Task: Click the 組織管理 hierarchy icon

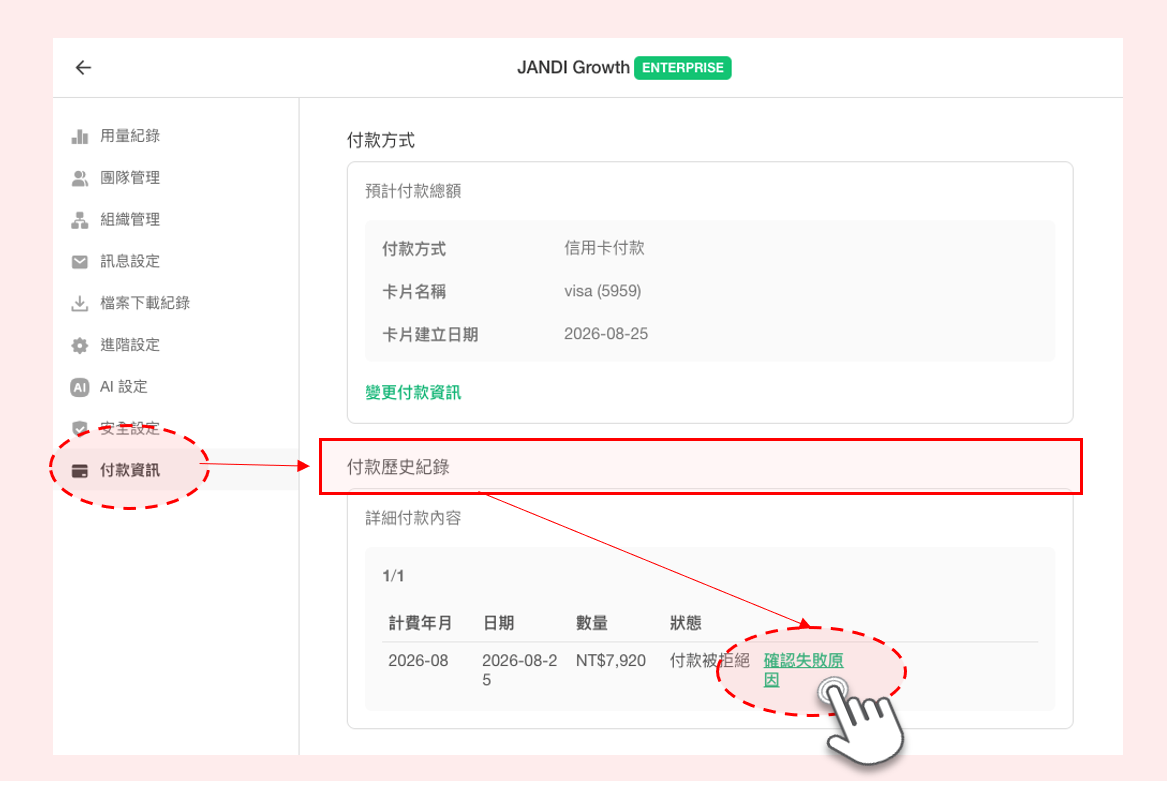Action: pyautogui.click(x=80, y=220)
